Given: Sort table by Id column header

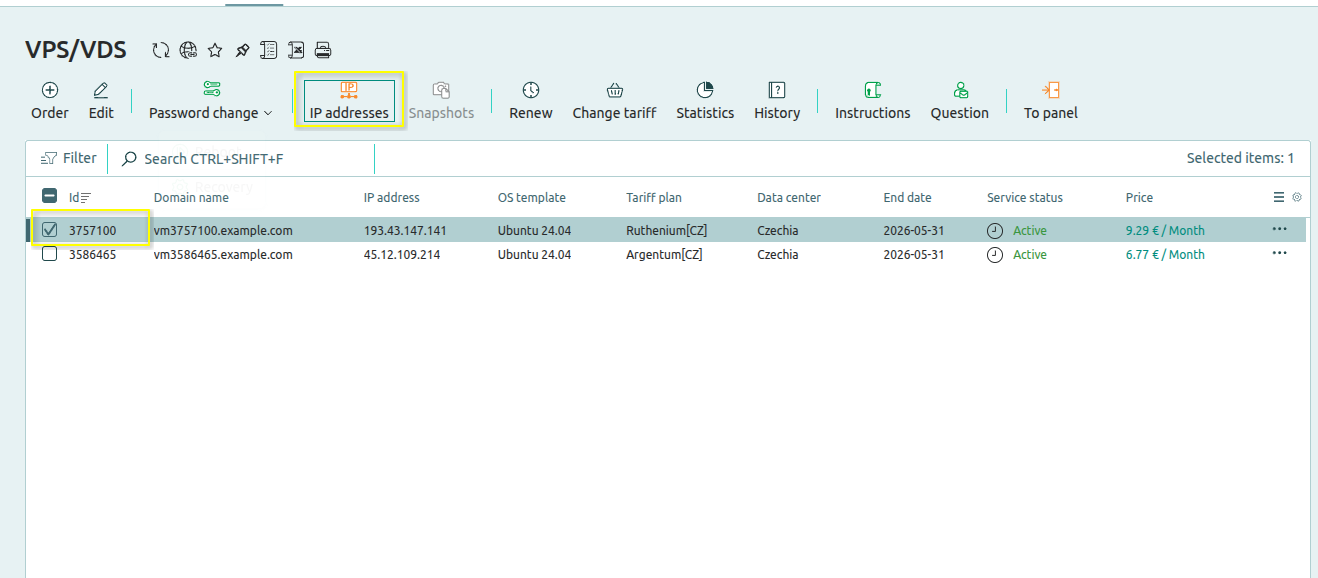Looking at the screenshot, I should [x=74, y=198].
